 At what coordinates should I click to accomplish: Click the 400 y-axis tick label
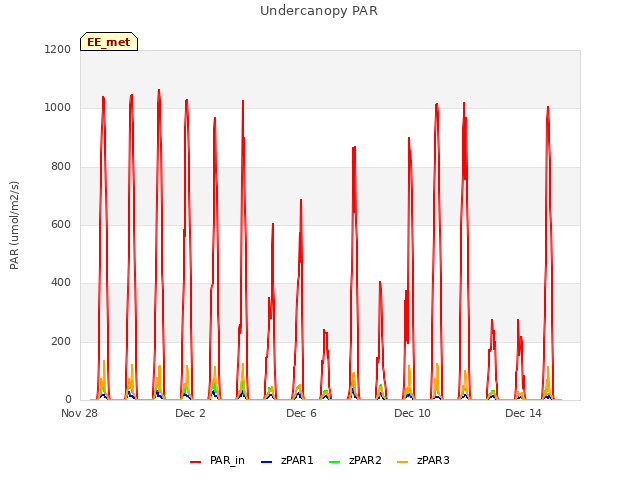coord(61,282)
